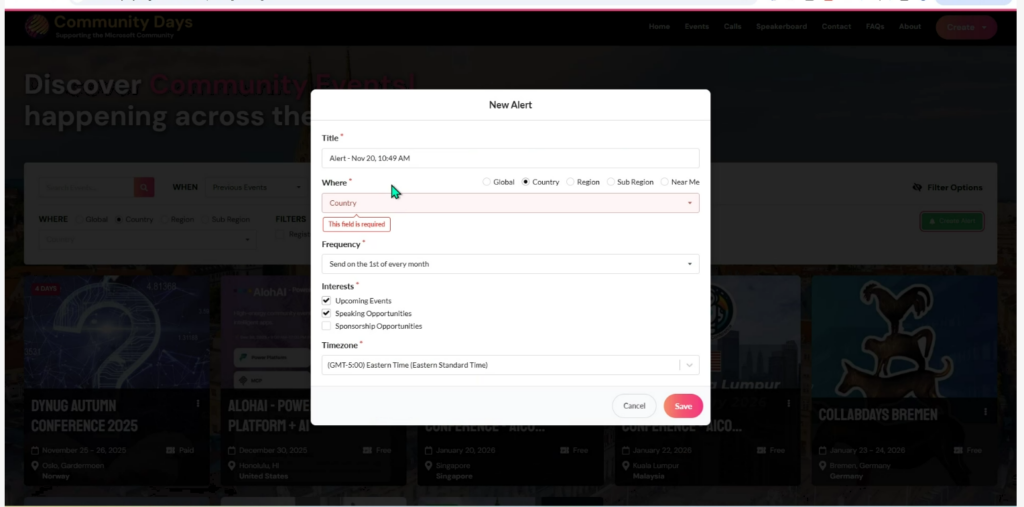
Task: Click the red search magnifier icon
Action: tap(145, 187)
